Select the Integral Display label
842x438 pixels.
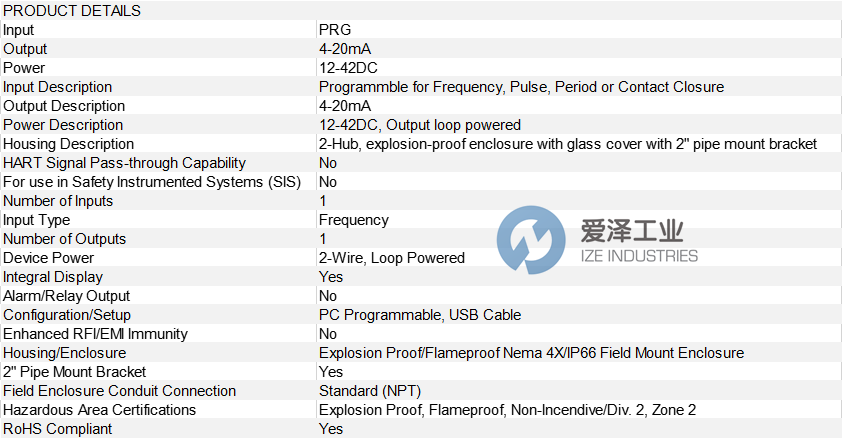coord(53,277)
